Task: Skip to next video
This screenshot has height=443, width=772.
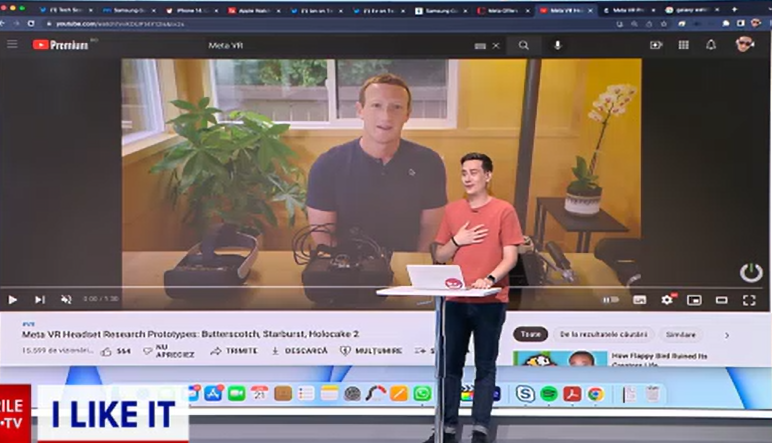Action: tap(40, 299)
